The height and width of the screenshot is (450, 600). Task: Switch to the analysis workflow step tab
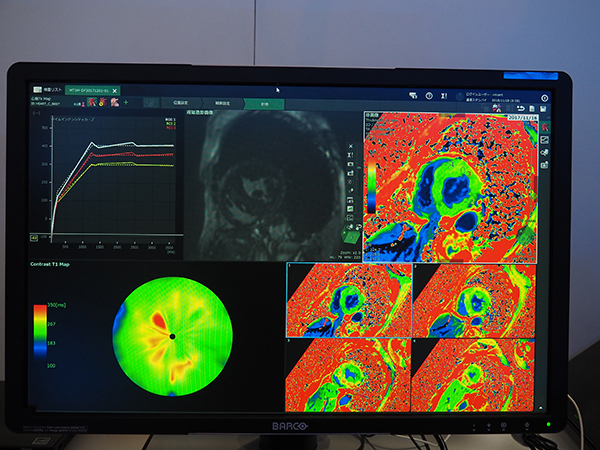[264, 102]
